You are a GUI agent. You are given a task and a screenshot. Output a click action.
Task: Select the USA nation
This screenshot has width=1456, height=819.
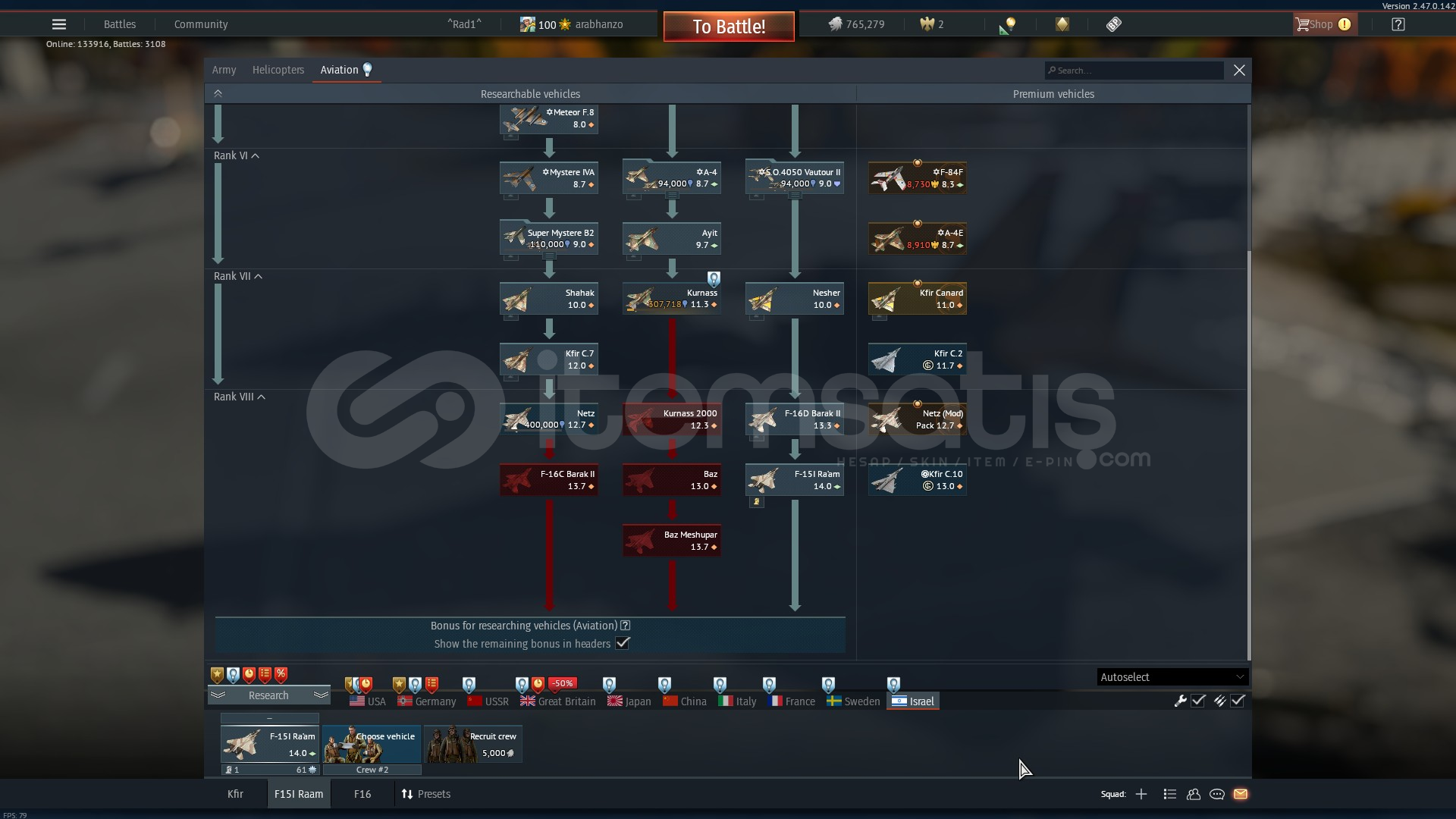pyautogui.click(x=368, y=701)
